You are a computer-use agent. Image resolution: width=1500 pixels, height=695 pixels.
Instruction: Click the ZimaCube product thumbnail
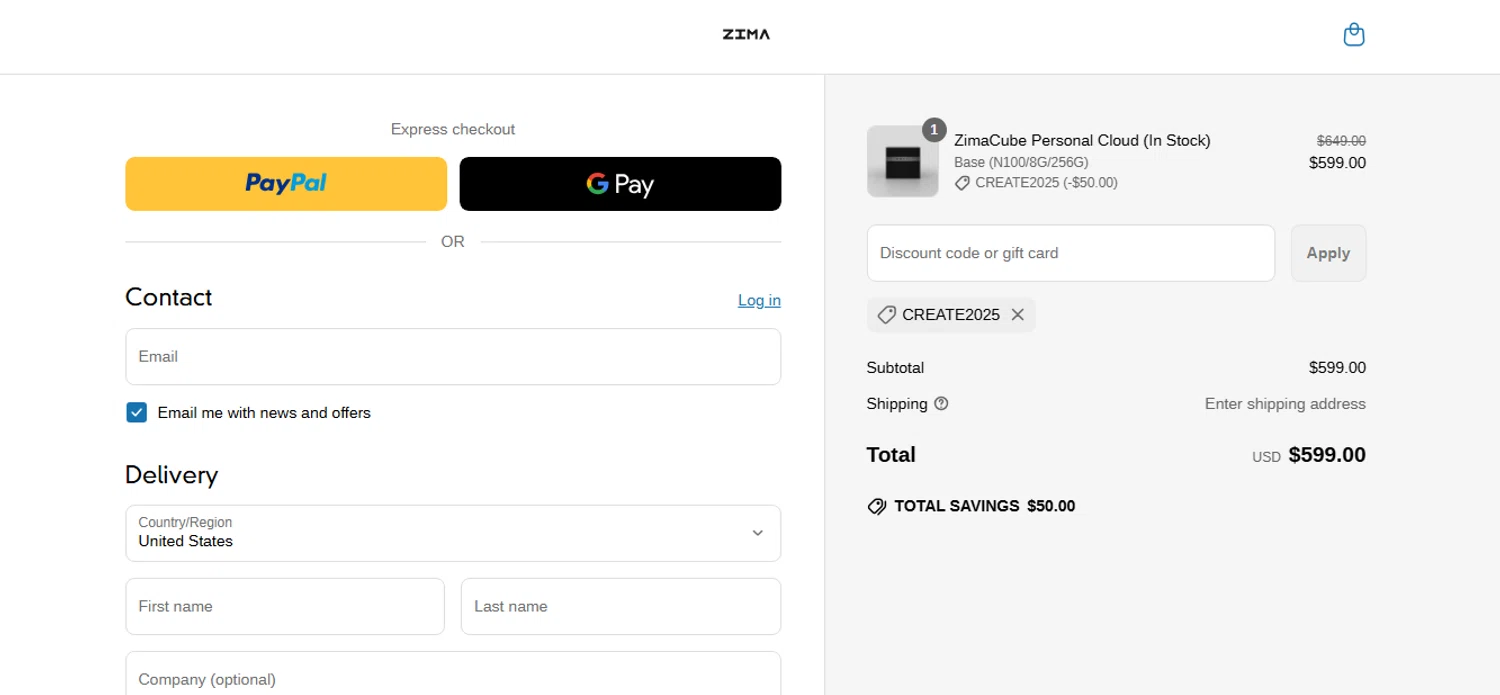point(902,161)
